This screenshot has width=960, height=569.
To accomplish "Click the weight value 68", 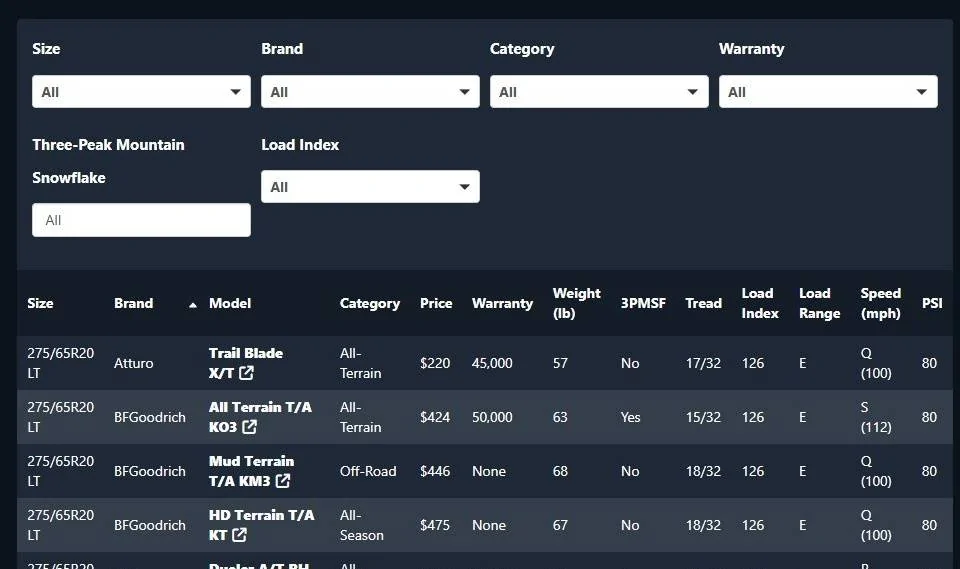I will (560, 471).
